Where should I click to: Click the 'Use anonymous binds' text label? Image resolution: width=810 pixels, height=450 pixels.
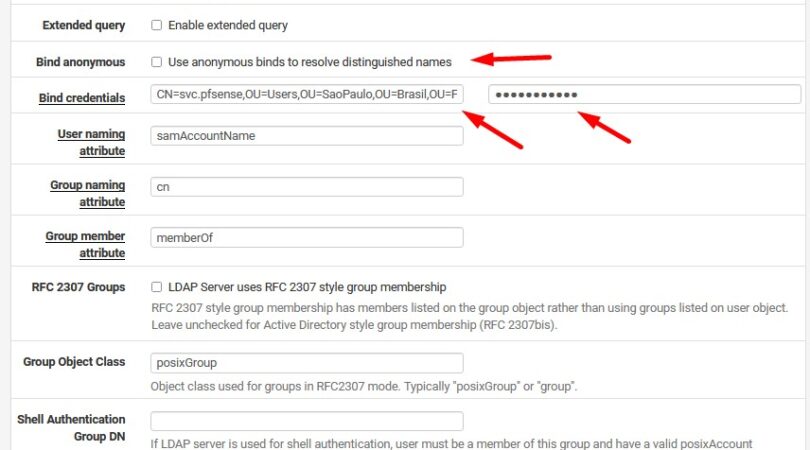pyautogui.click(x=309, y=62)
